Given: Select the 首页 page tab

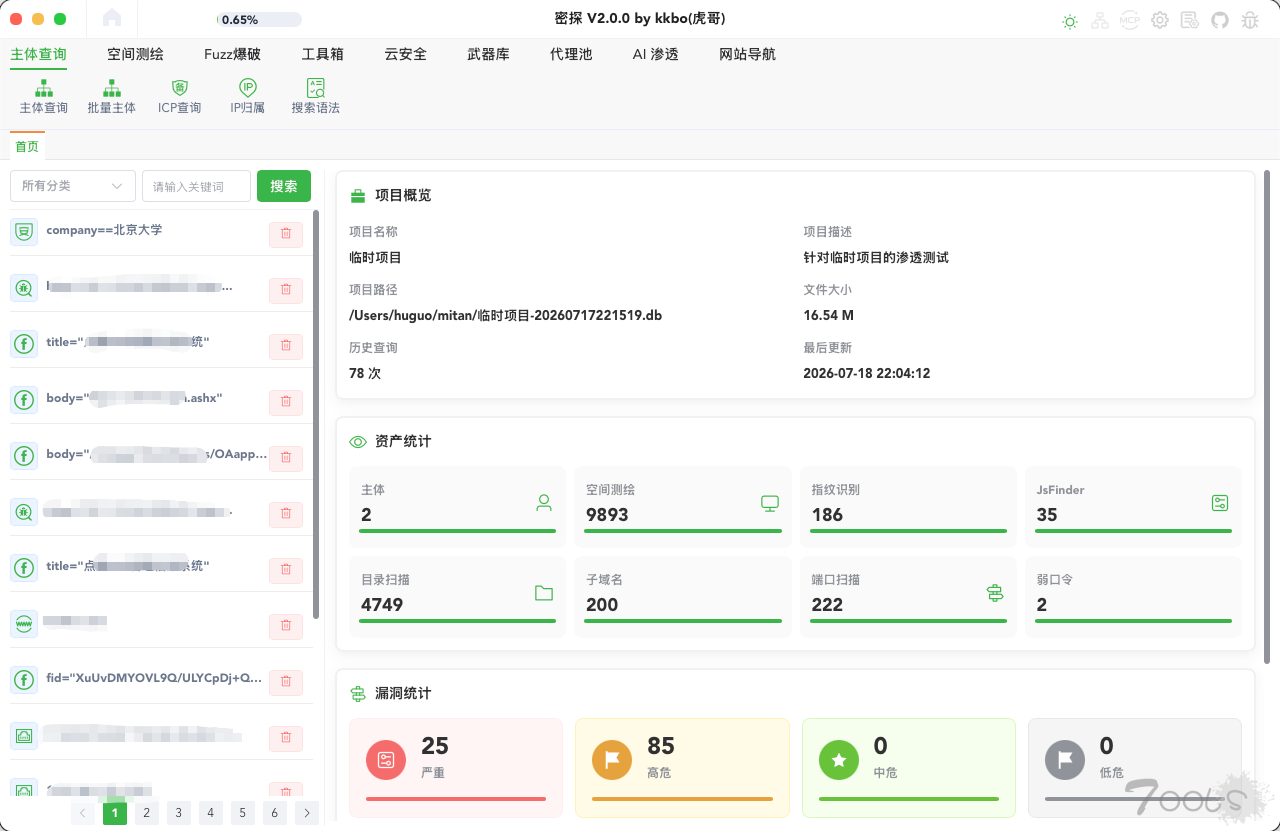Looking at the screenshot, I should click(27, 146).
